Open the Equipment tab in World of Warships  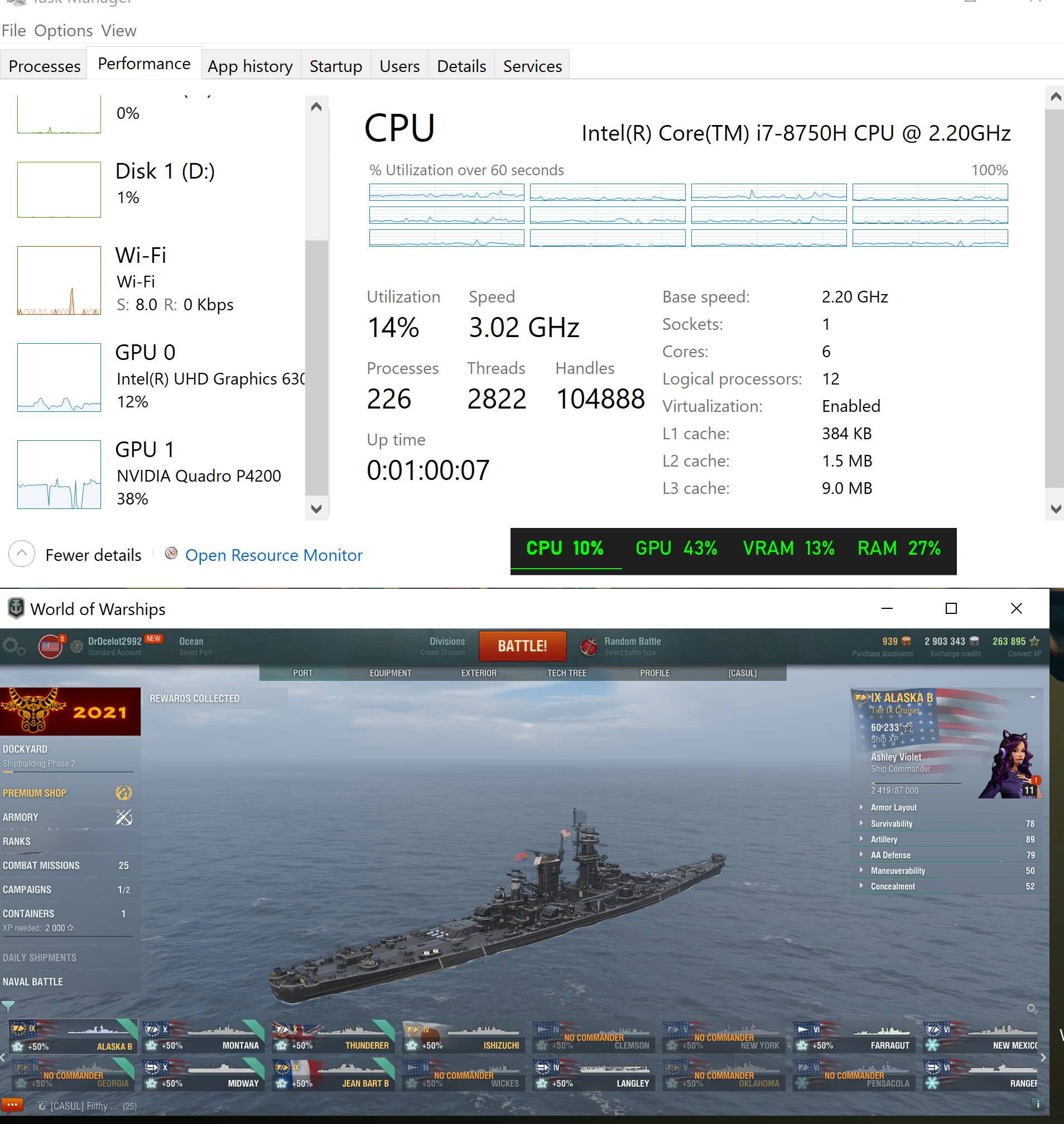click(x=391, y=673)
